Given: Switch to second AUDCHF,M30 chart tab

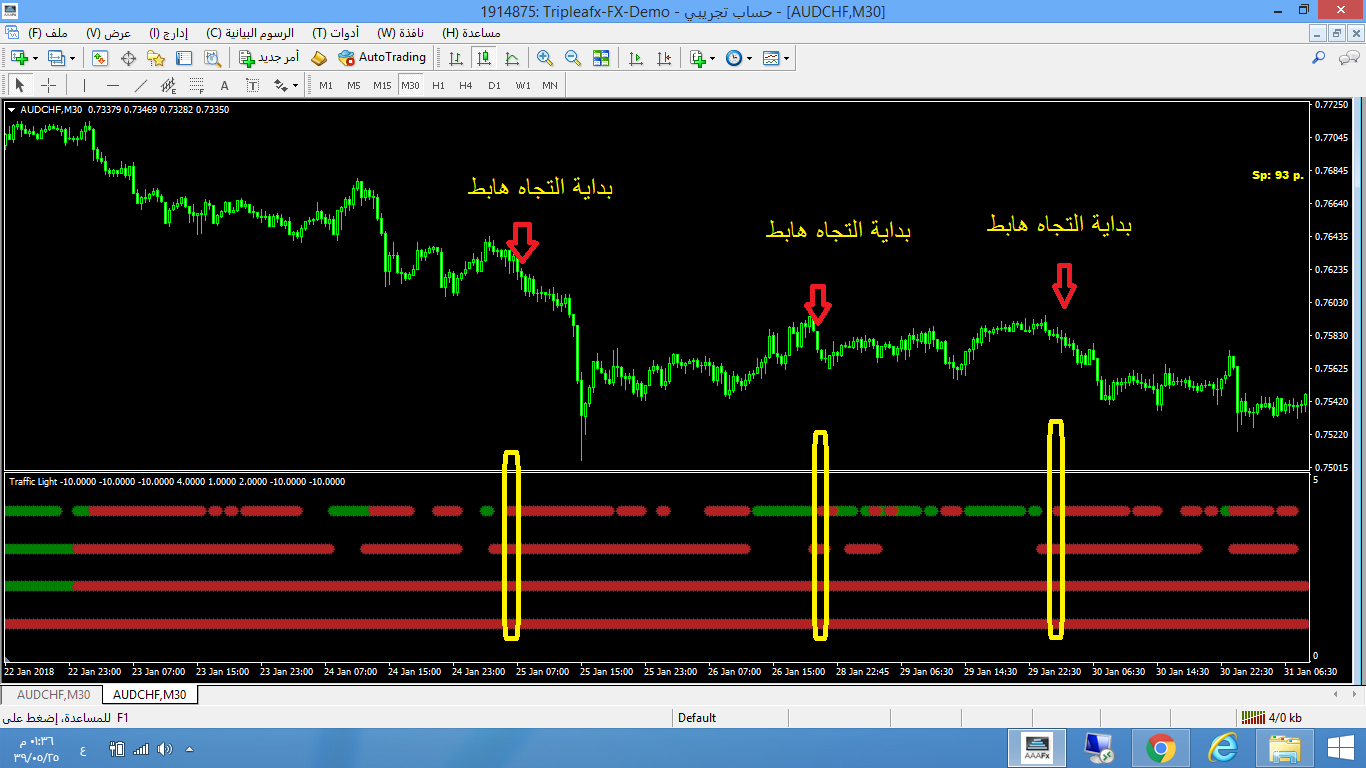Looking at the screenshot, I should point(149,694).
